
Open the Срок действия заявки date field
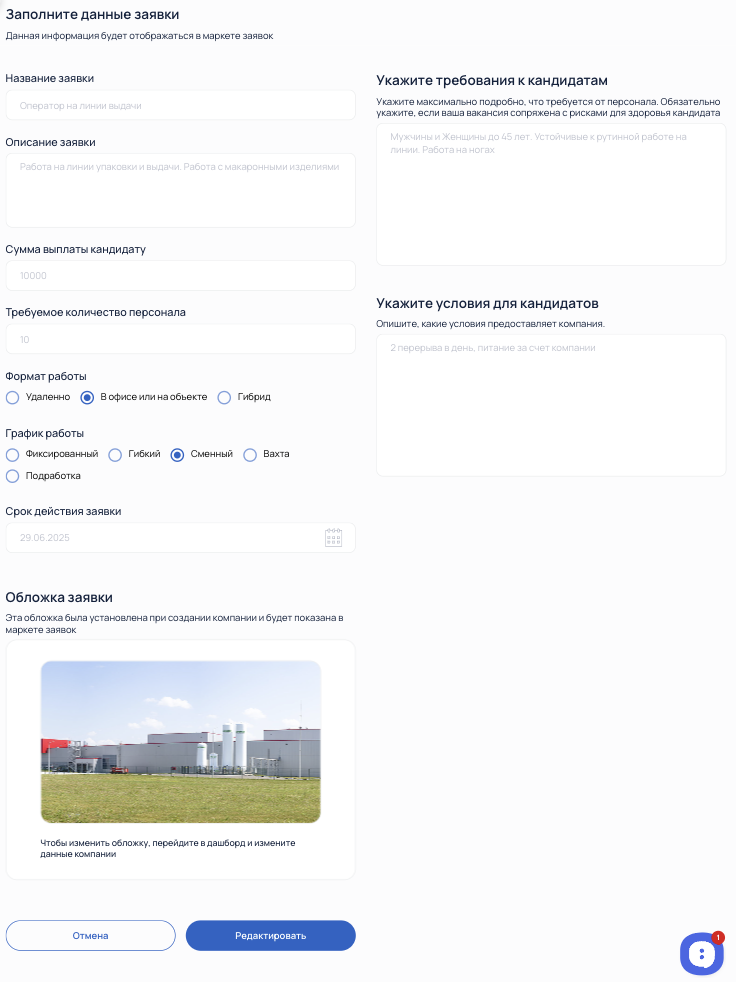point(180,537)
